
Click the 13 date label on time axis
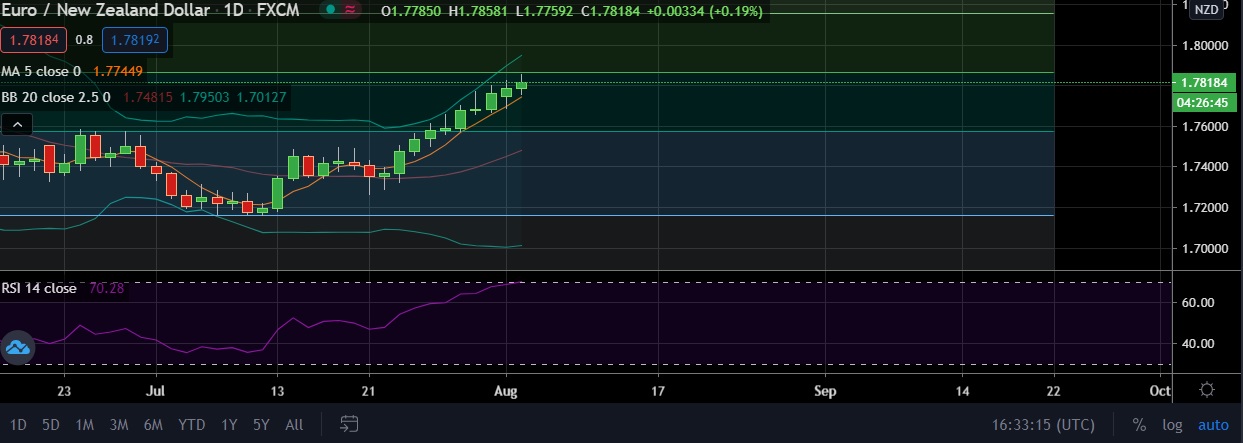tap(277, 390)
